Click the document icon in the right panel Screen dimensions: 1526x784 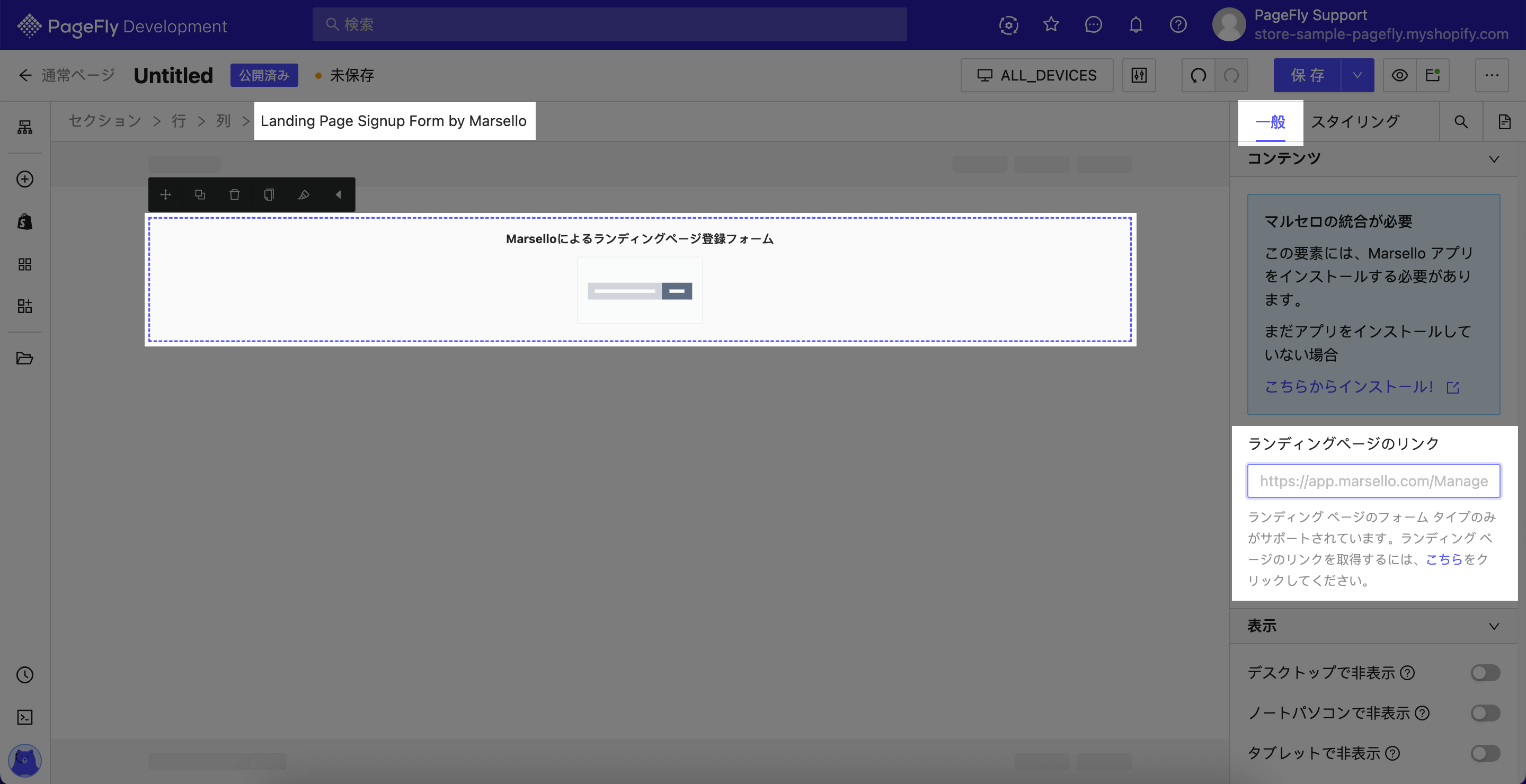(1505, 121)
